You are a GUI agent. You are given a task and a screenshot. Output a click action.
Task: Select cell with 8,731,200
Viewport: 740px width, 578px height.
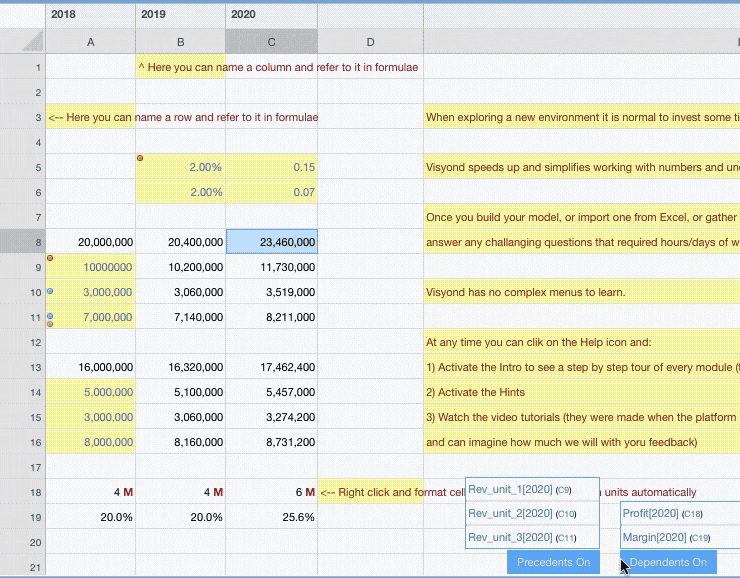pyautogui.click(x=272, y=442)
